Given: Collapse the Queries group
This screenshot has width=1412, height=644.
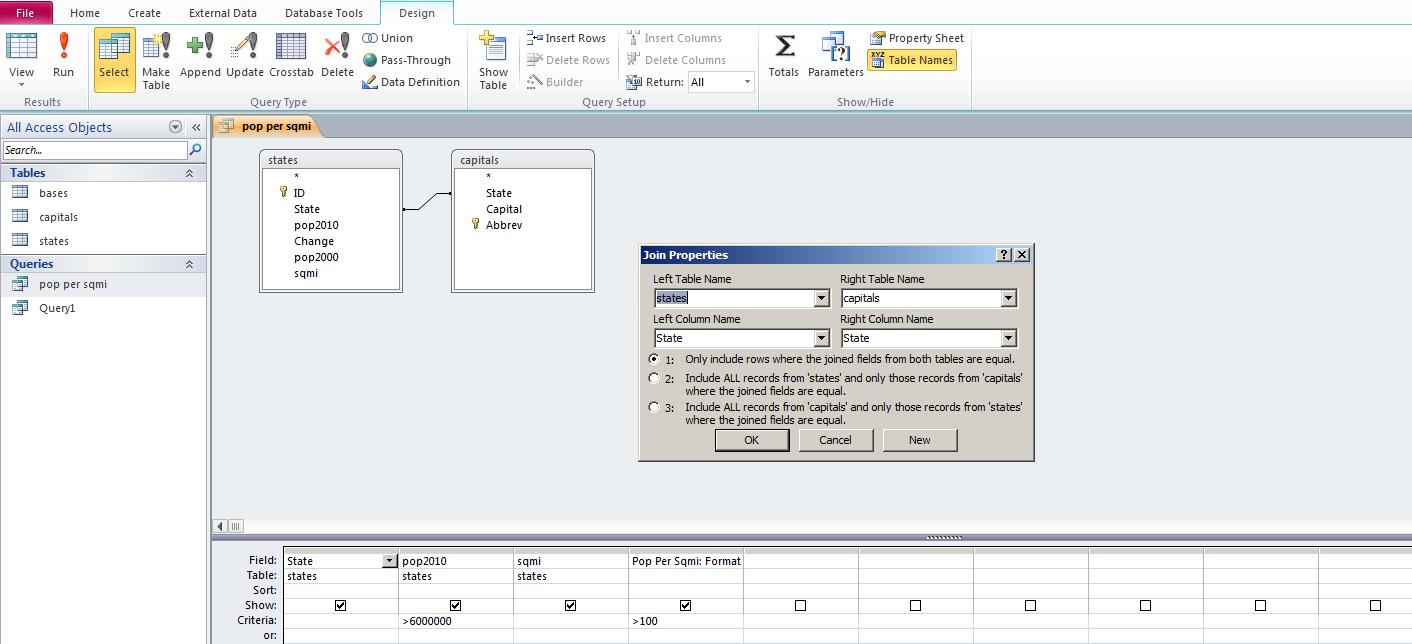Looking at the screenshot, I should coord(189,264).
